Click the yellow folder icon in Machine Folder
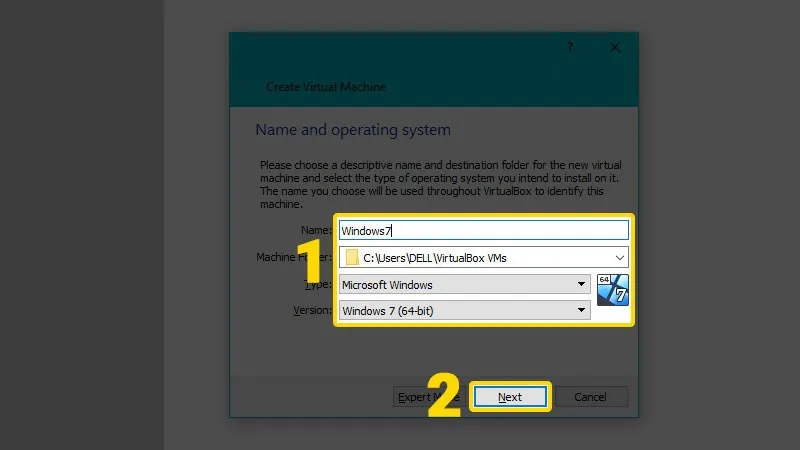 click(x=350, y=257)
